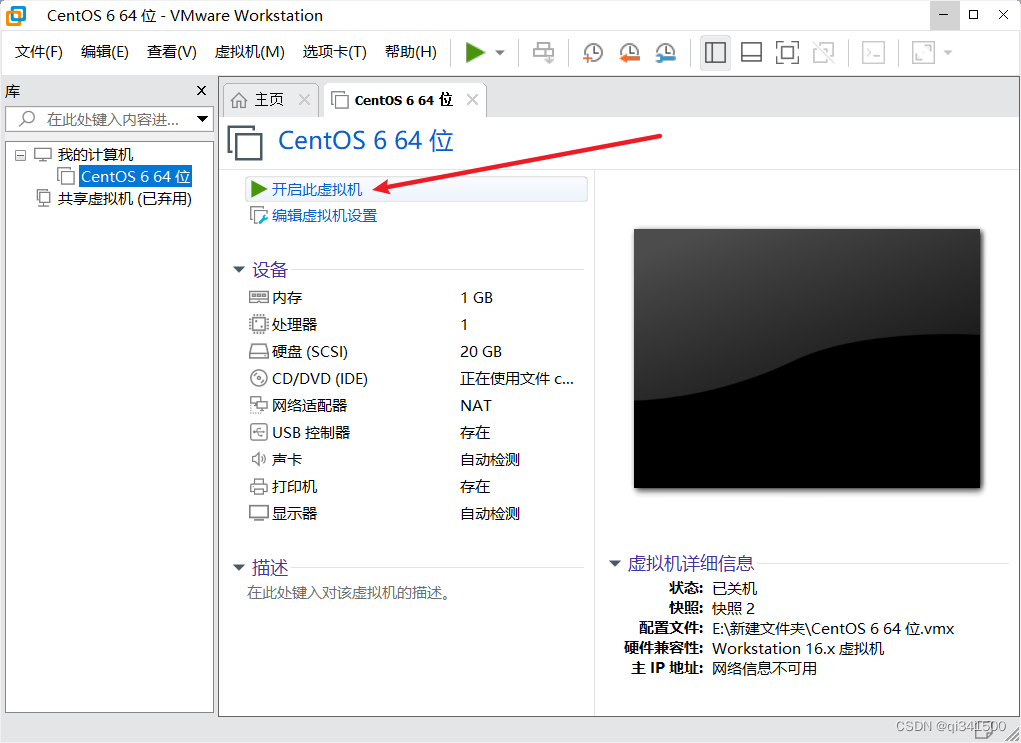Open the 帮助(H) menu
Viewport: 1021px width, 743px height.
(410, 52)
